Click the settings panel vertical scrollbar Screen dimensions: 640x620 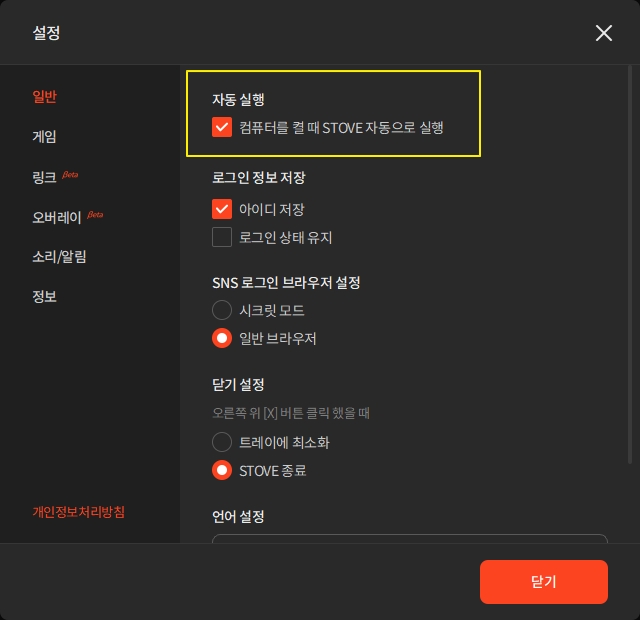pos(630,264)
